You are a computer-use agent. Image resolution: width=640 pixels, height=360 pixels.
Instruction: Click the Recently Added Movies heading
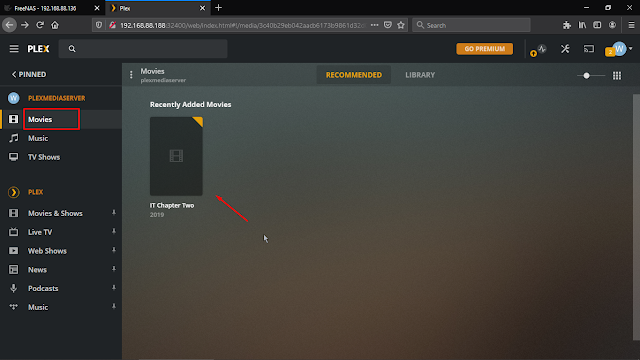[190, 104]
